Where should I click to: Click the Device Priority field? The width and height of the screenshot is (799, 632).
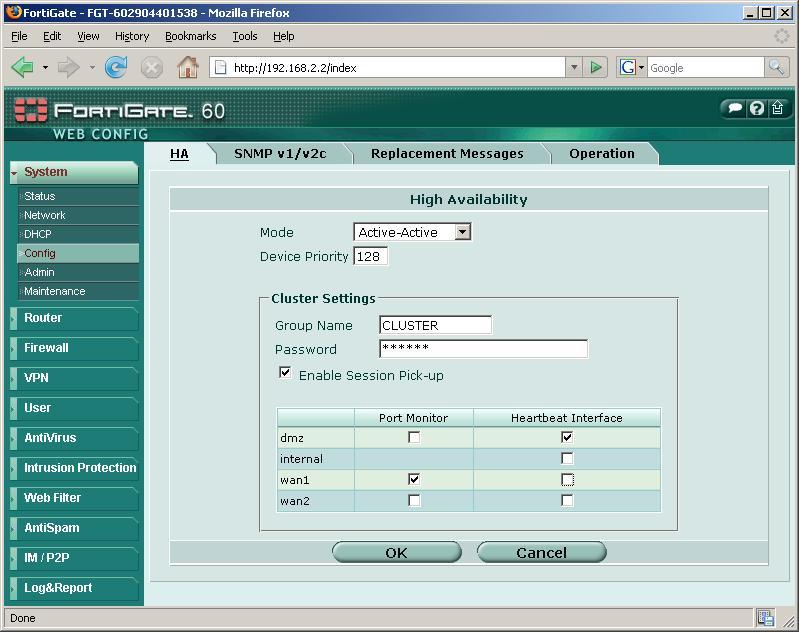370,256
